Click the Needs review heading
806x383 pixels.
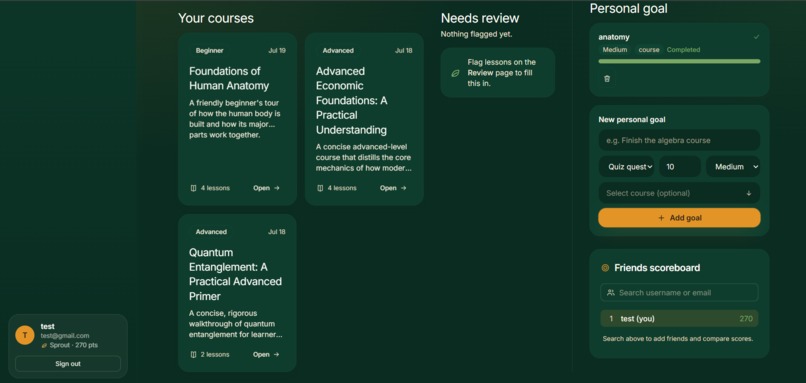pos(480,19)
